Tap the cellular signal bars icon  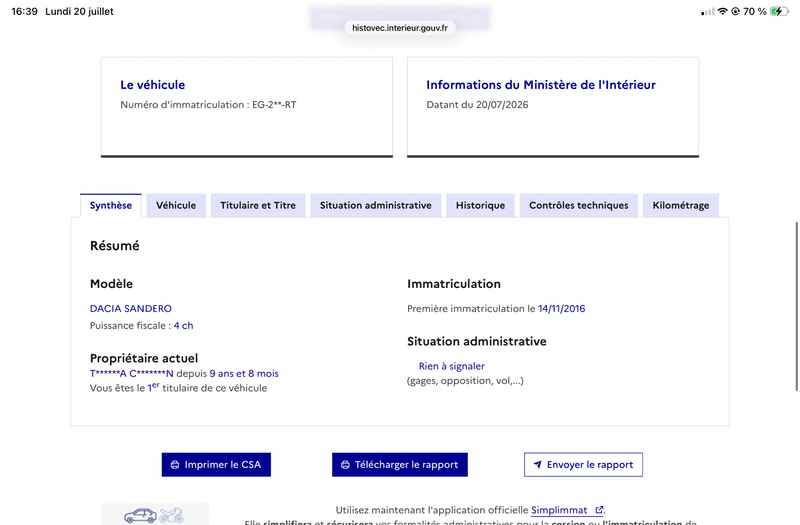(708, 12)
